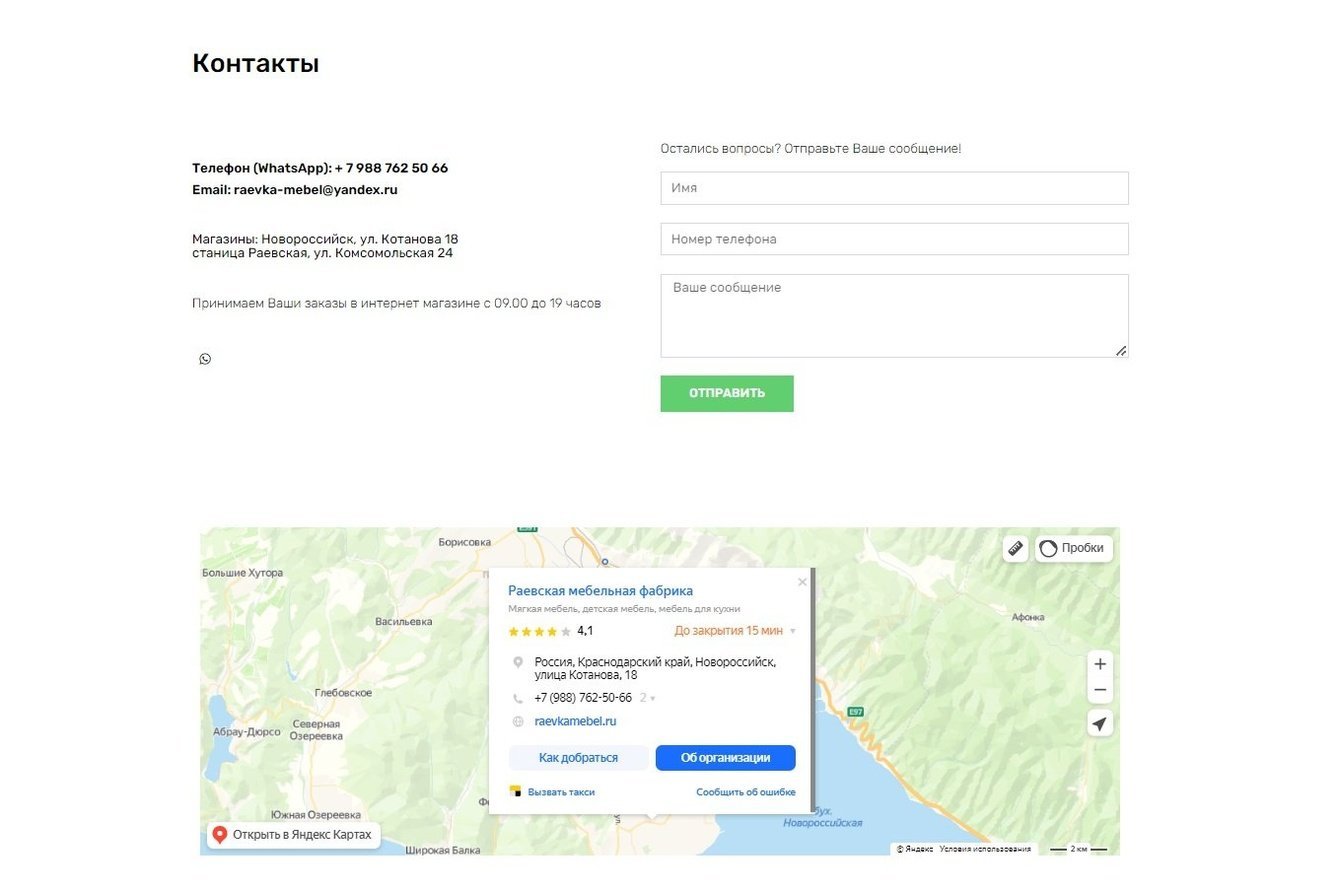Screen dimensions: 1340x890
Task: Open WhatsApp chat via the WhatsApp icon
Action: click(x=205, y=359)
